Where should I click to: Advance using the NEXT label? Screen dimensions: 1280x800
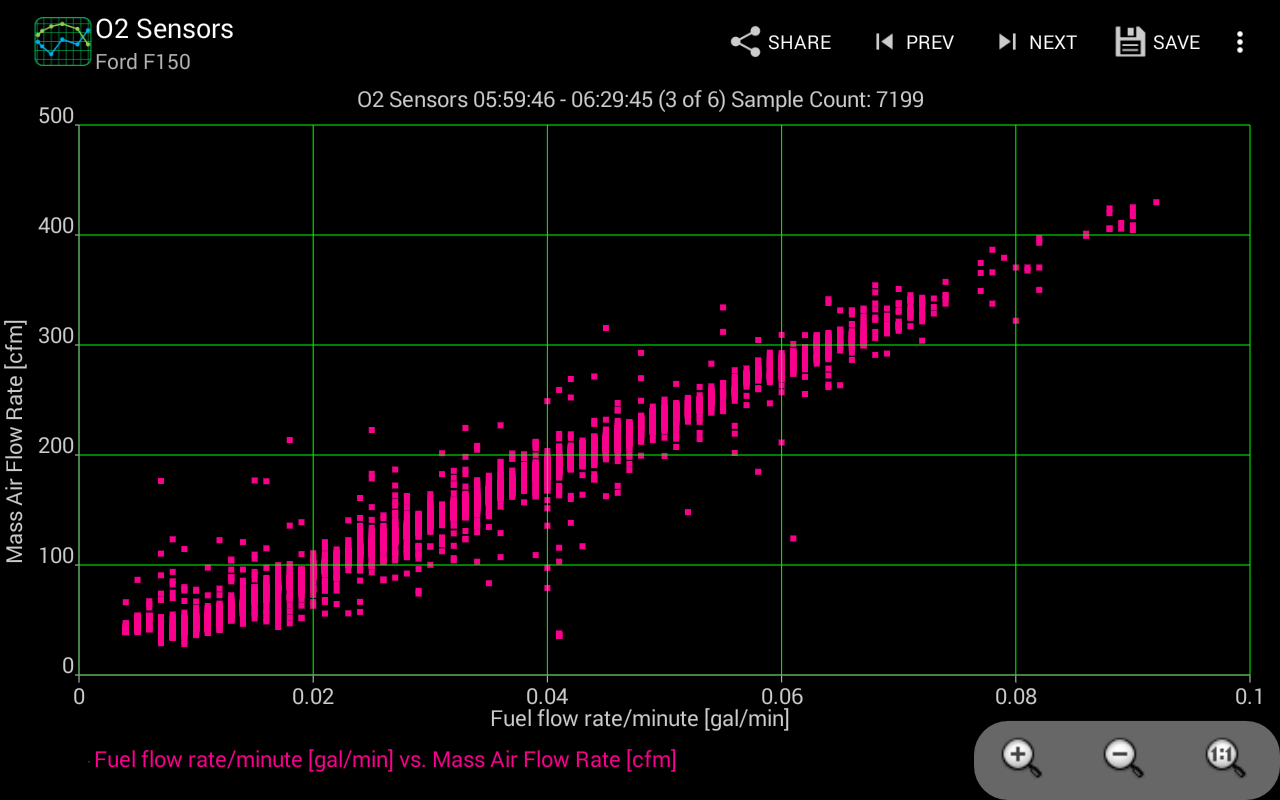1053,43
